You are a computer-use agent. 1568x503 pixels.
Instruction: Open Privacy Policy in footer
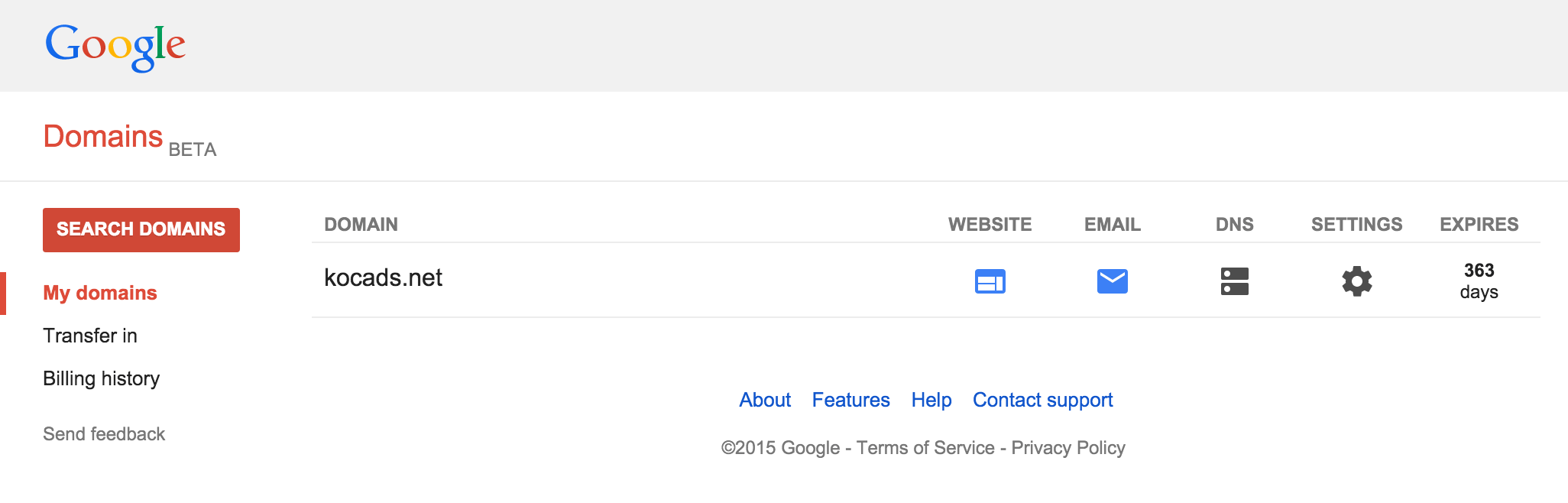click(x=1068, y=448)
